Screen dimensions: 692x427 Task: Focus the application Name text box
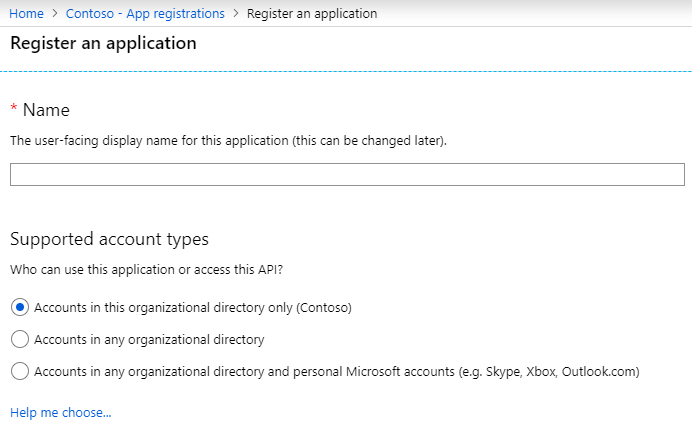pos(347,174)
